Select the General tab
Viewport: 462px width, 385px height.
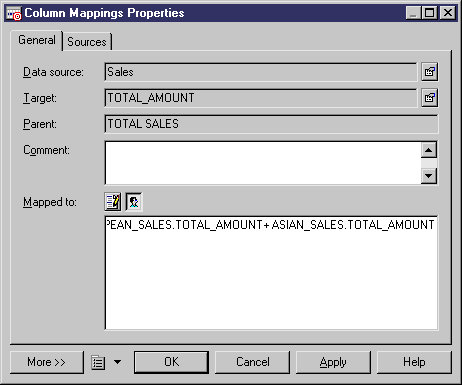pyautogui.click(x=37, y=40)
